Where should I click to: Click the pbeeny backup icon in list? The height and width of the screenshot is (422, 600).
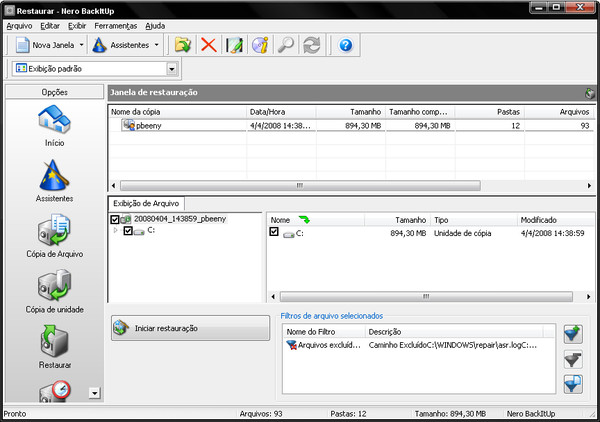coord(129,125)
